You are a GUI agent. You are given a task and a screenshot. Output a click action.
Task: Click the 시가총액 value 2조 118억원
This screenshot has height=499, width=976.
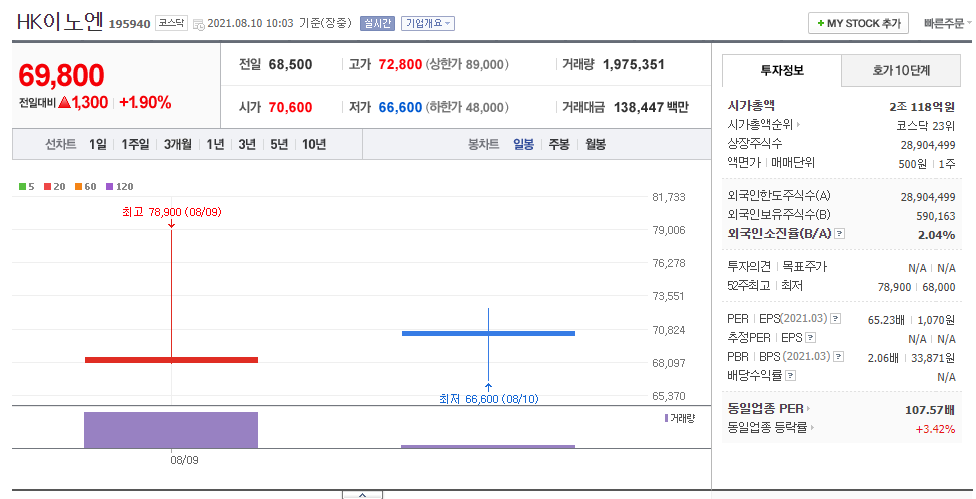[922, 106]
